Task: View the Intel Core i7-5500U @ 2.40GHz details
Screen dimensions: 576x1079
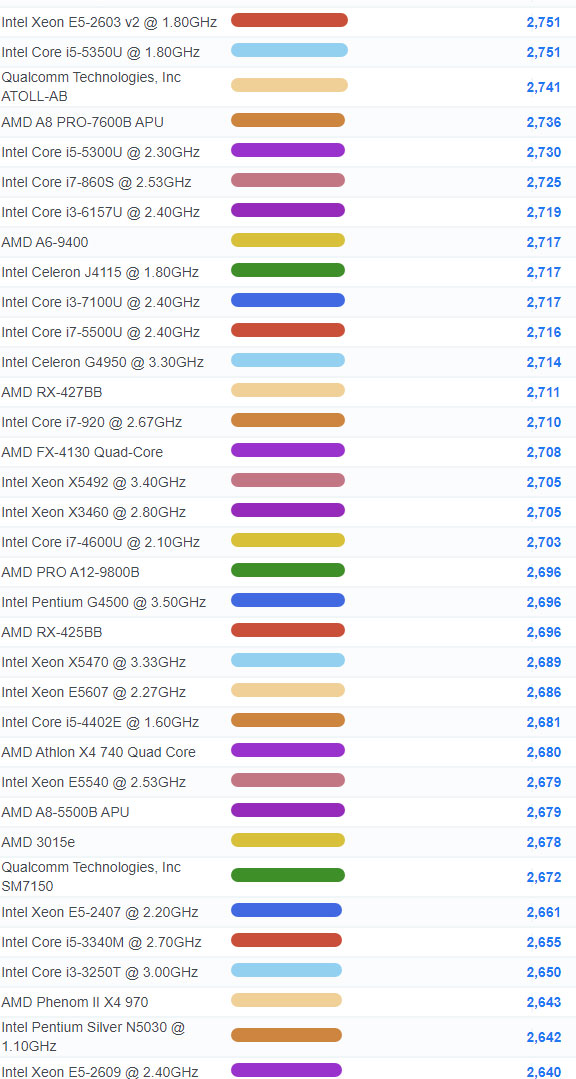Action: (100, 332)
